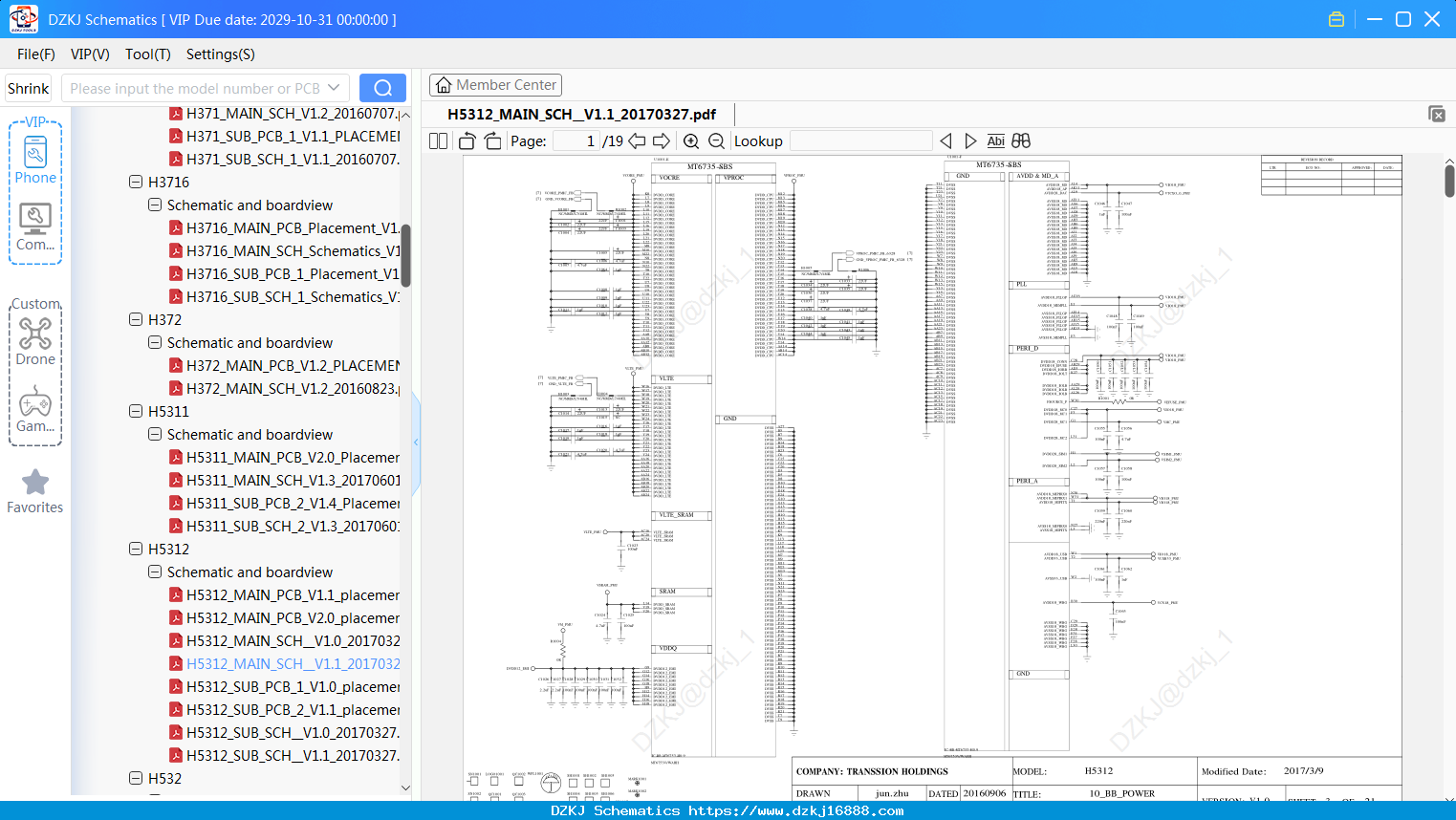Image resolution: width=1456 pixels, height=820 pixels.
Task: Zoom in on the schematic
Action: tap(691, 140)
